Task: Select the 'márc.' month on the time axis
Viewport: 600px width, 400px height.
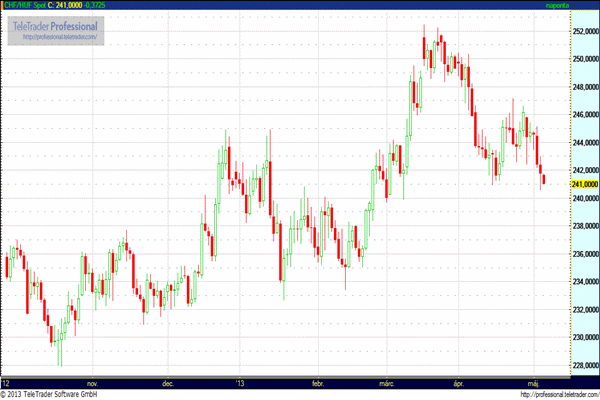Action: point(387,383)
